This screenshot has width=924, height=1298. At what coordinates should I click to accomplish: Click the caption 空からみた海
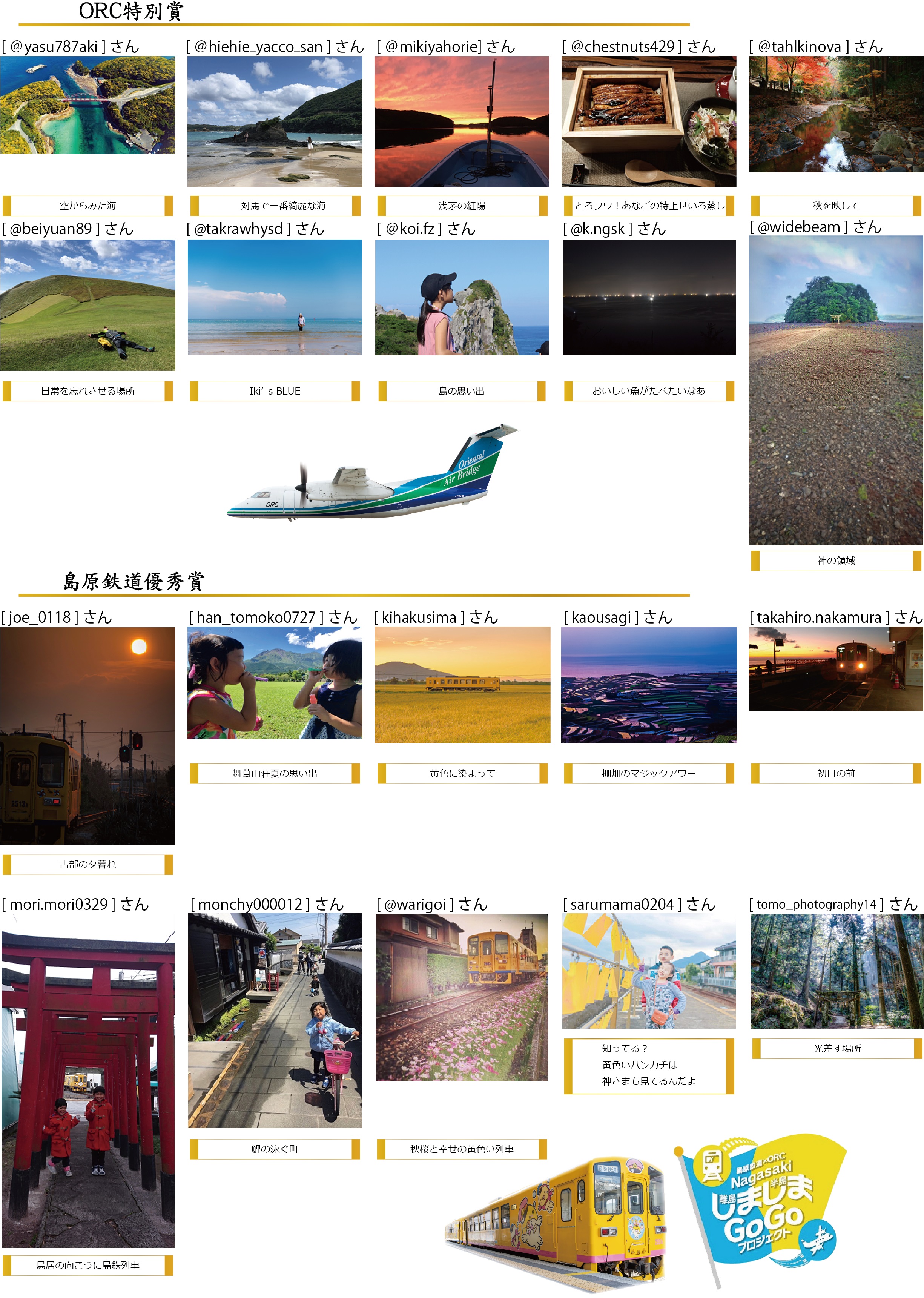tap(87, 206)
